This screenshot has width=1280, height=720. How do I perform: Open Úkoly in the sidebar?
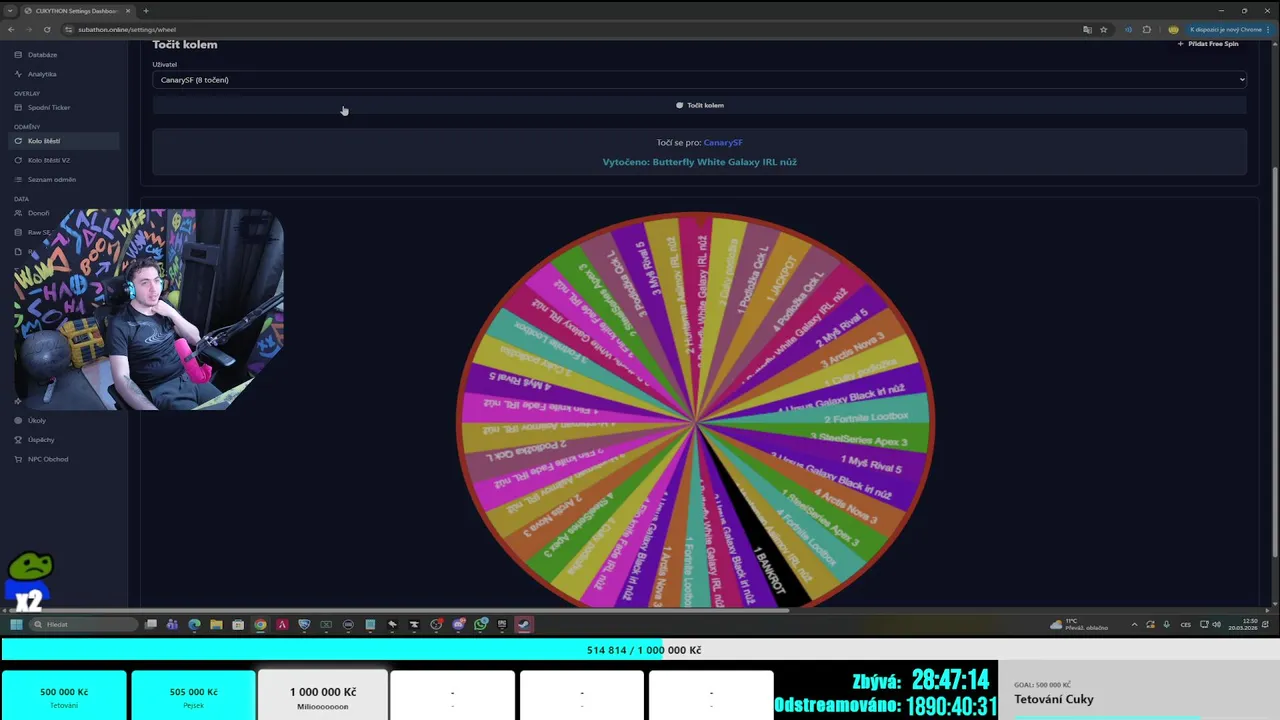(37, 421)
